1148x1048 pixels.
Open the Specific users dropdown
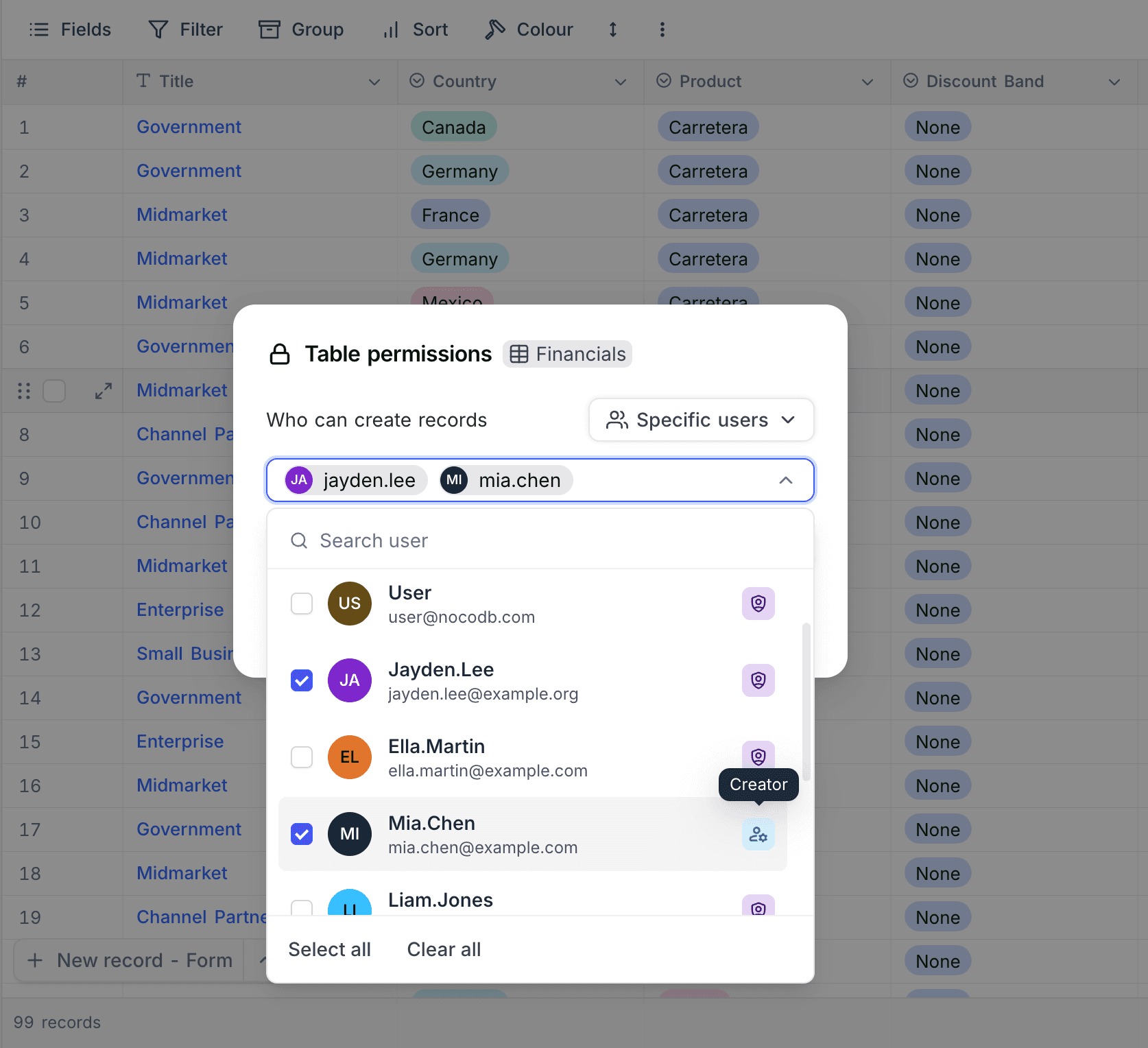(700, 420)
